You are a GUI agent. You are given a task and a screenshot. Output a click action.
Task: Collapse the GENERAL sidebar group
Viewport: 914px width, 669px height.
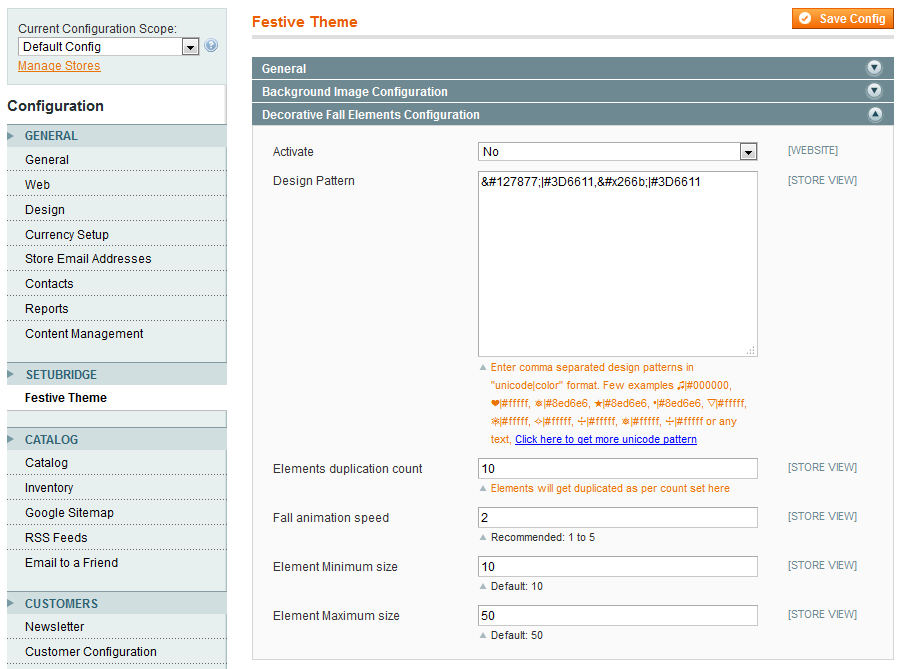51,136
